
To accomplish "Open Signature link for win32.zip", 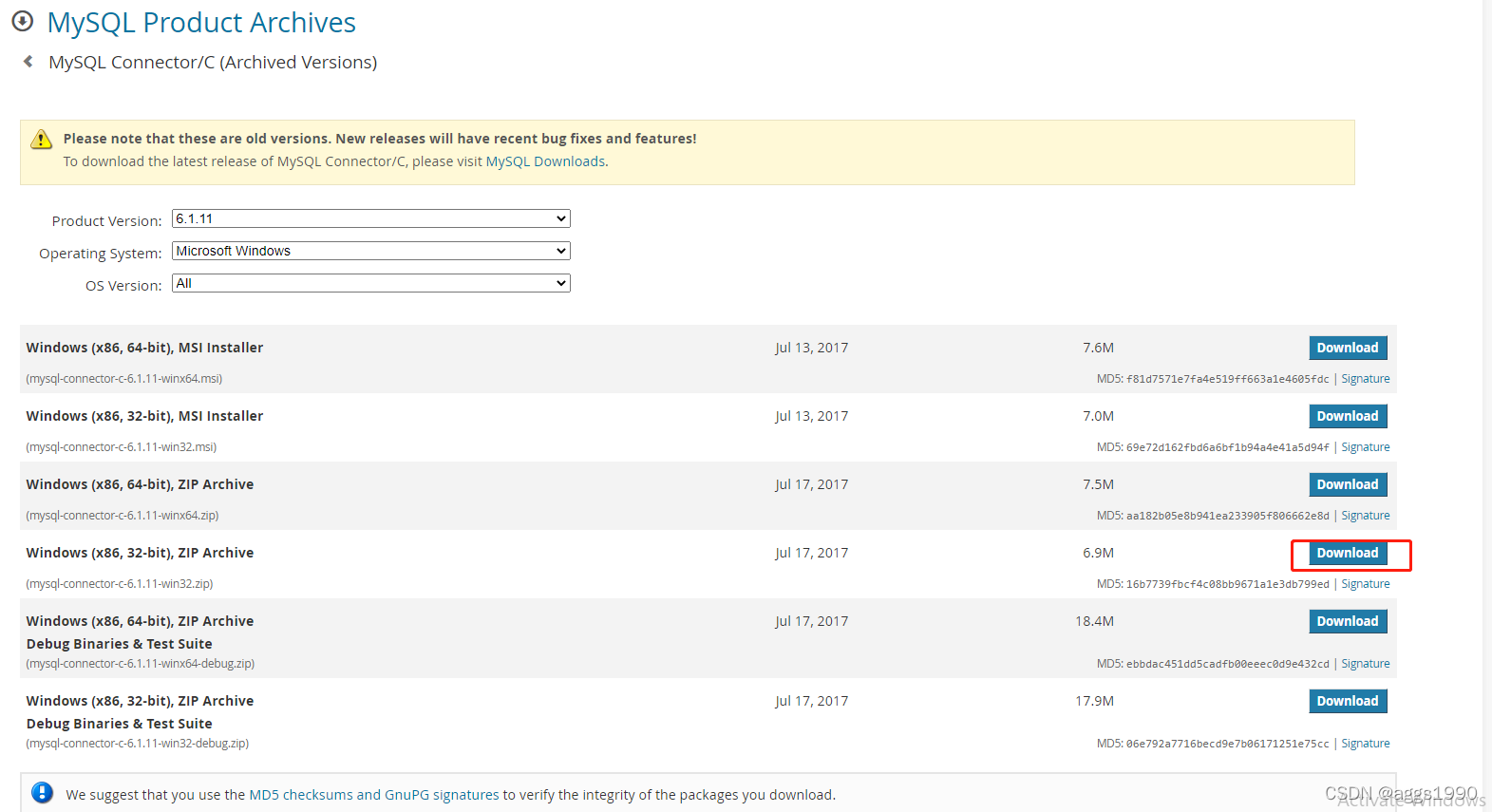I will click(1366, 584).
